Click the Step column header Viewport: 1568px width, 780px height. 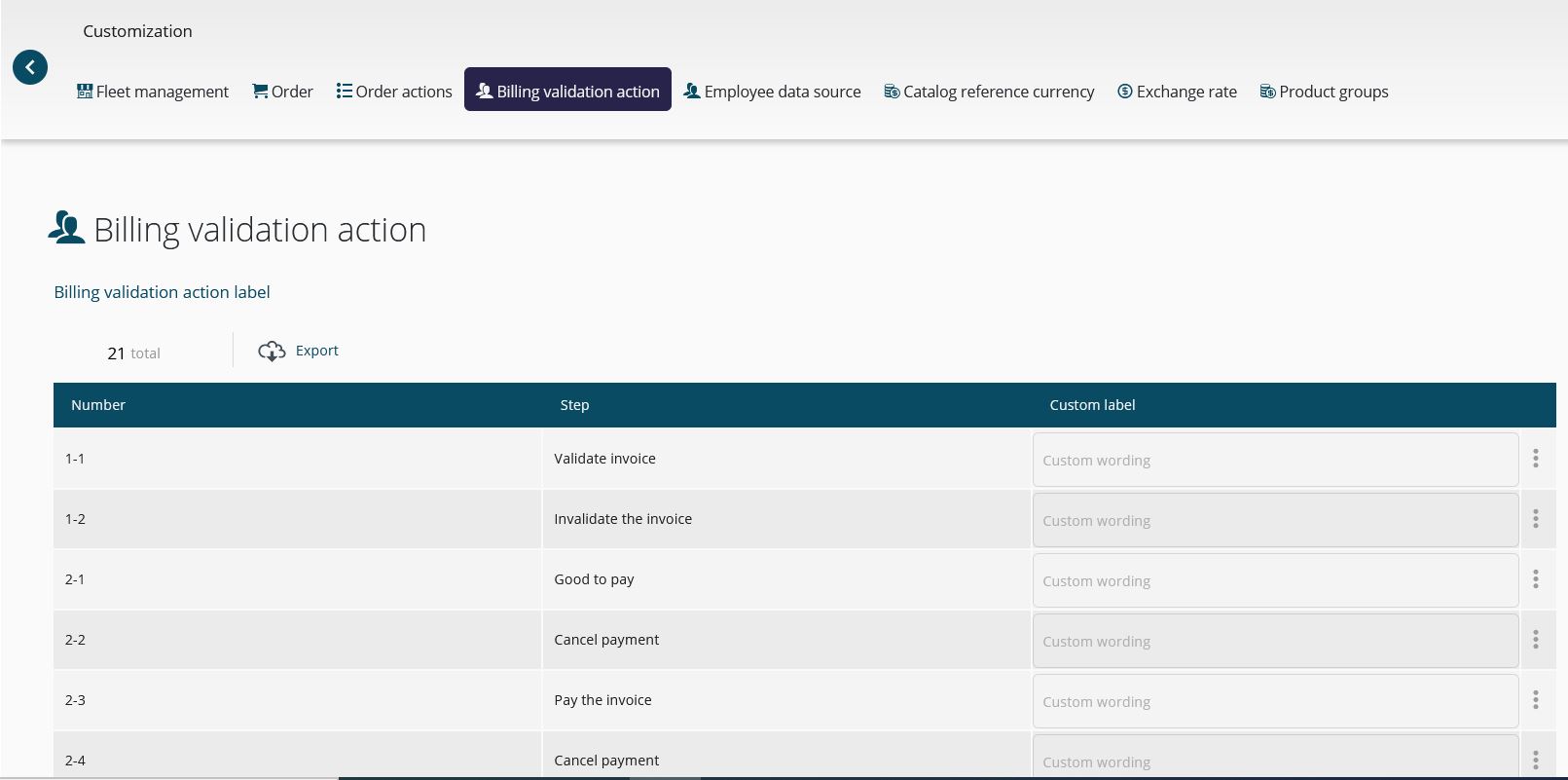(x=574, y=405)
